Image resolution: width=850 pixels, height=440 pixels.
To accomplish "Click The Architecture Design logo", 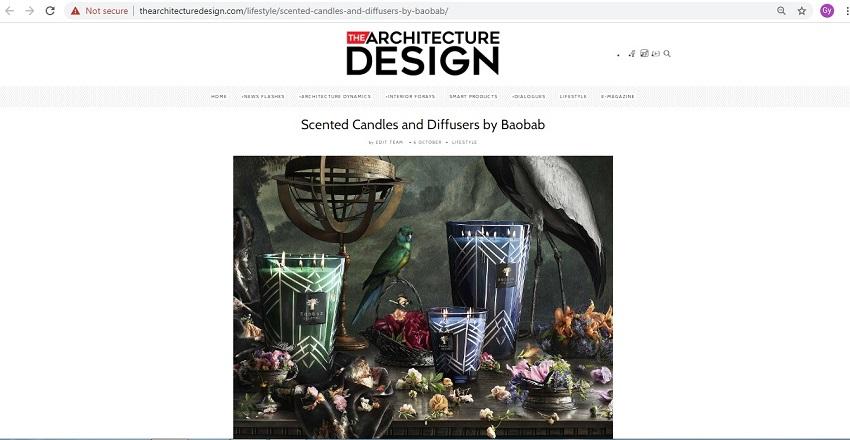I will click(423, 53).
